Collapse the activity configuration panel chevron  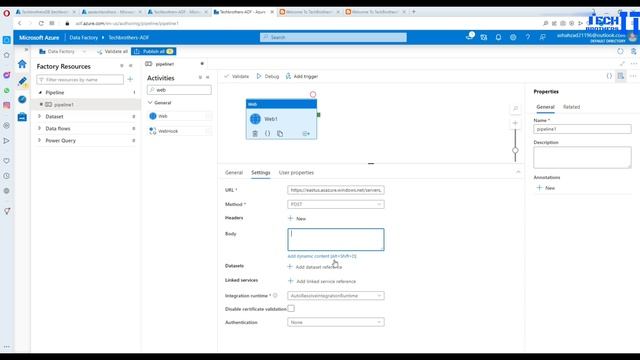tap(518, 172)
